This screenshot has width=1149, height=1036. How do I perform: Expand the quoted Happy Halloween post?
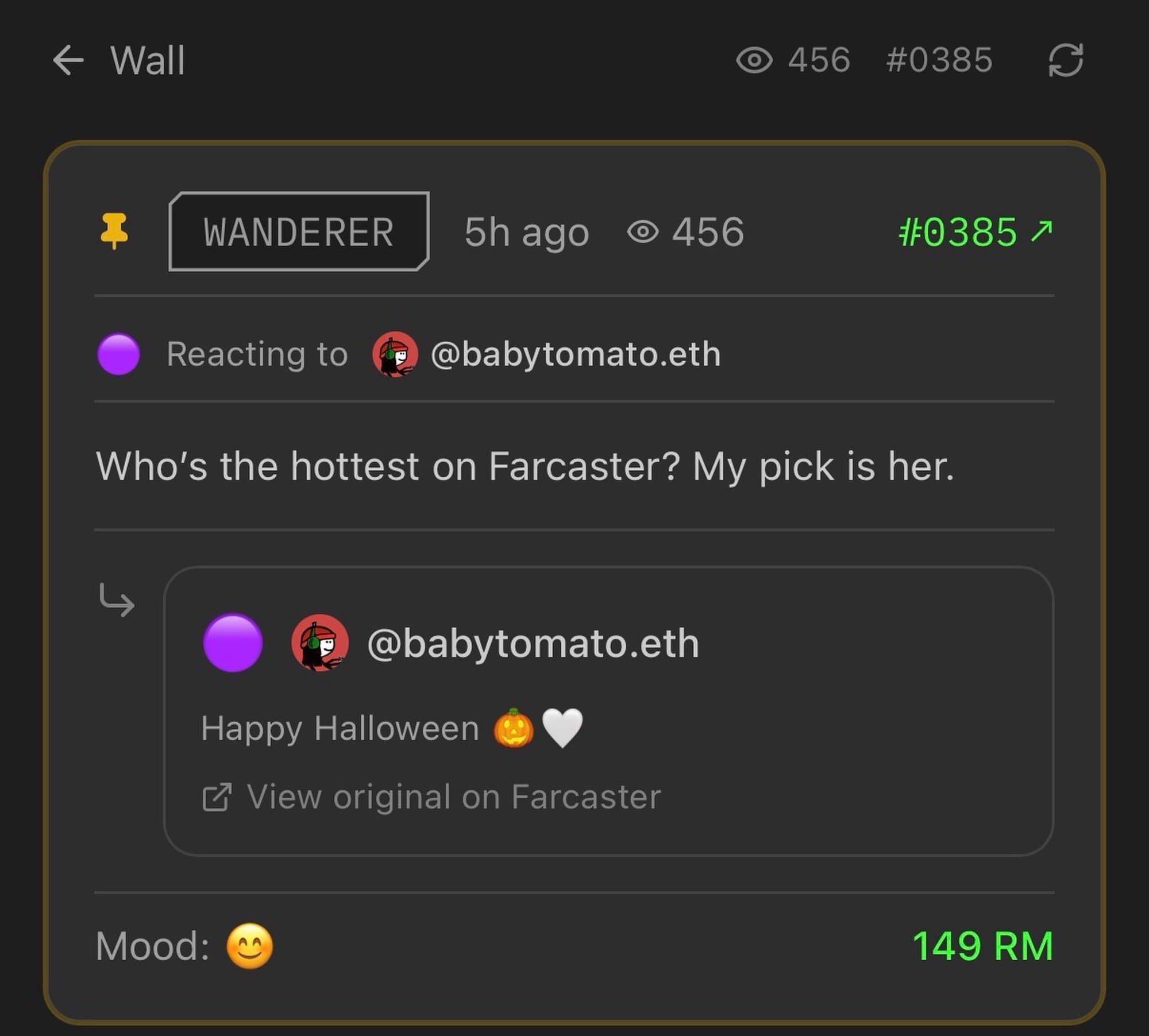point(609,729)
